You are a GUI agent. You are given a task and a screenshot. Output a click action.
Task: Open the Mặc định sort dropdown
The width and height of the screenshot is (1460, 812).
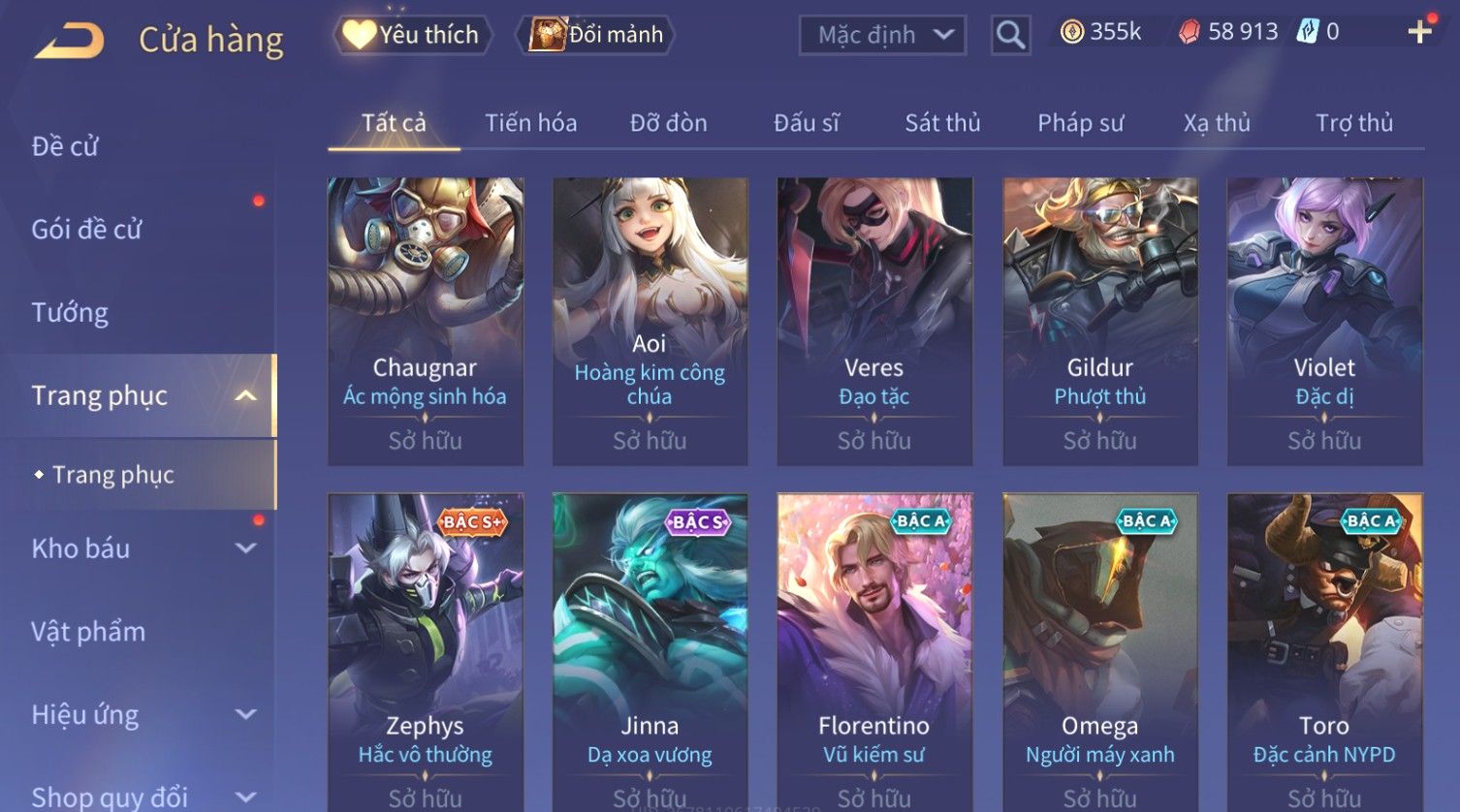[x=882, y=35]
